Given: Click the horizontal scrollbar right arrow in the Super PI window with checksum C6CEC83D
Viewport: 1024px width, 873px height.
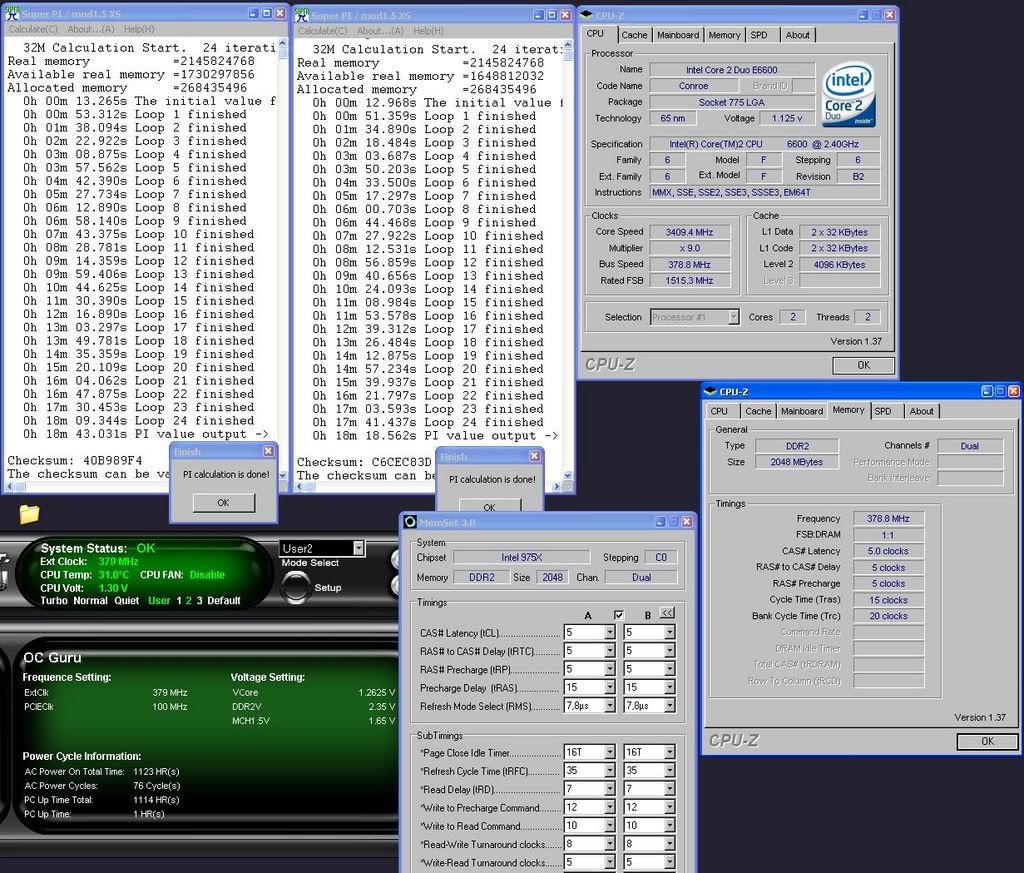Looking at the screenshot, I should pos(556,486).
